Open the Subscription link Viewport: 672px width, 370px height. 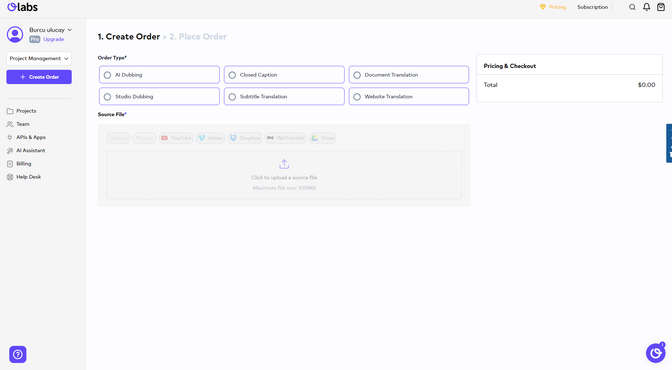(592, 7)
